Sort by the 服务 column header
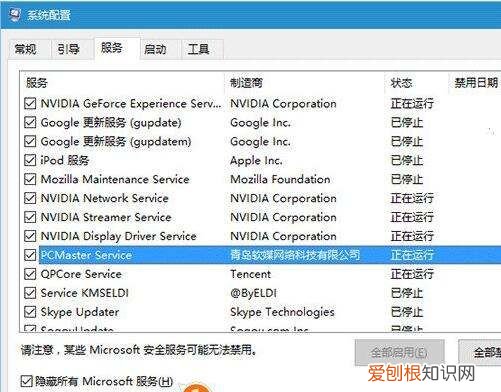Image resolution: width=501 pixels, height=392 pixels. (x=122, y=83)
